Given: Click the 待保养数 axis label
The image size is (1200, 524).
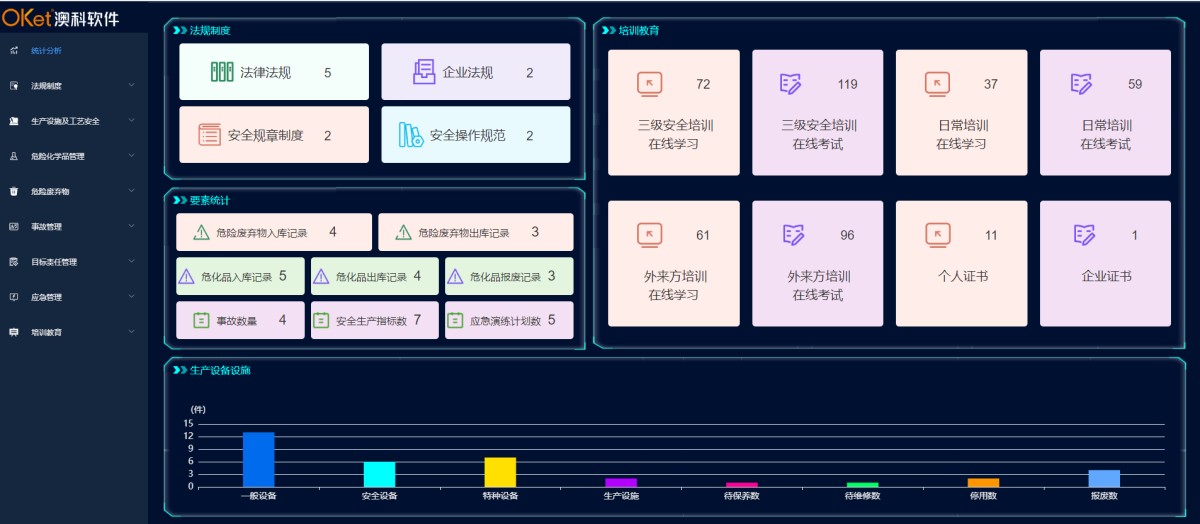Looking at the screenshot, I should point(742,496).
